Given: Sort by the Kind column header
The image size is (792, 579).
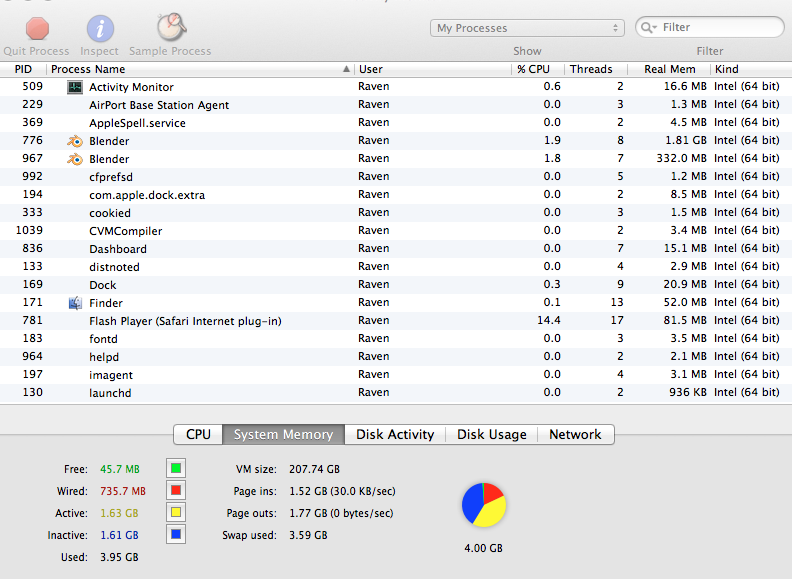Looking at the screenshot, I should tap(751, 69).
